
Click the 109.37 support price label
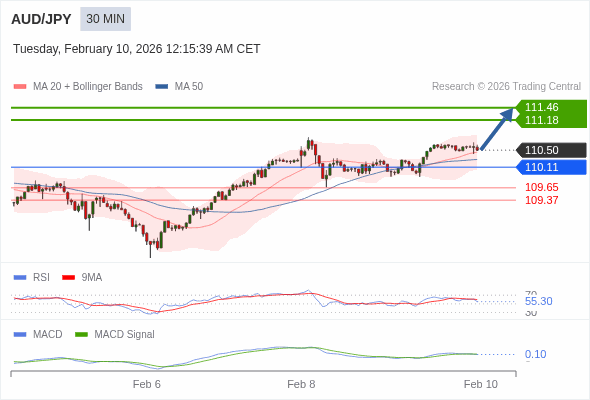pos(541,200)
